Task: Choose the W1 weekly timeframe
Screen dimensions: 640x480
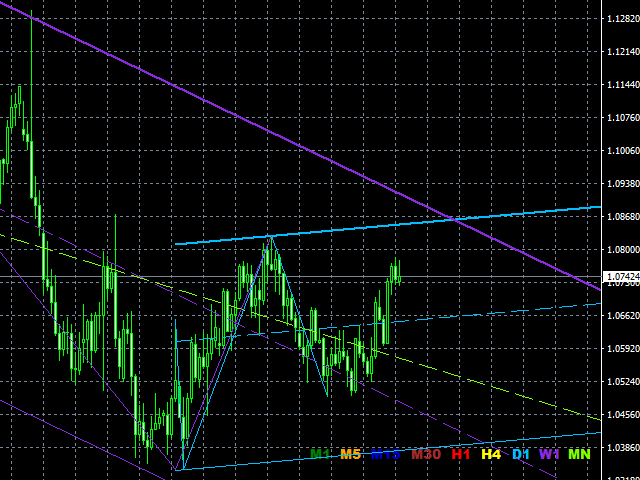Action: pyautogui.click(x=549, y=454)
